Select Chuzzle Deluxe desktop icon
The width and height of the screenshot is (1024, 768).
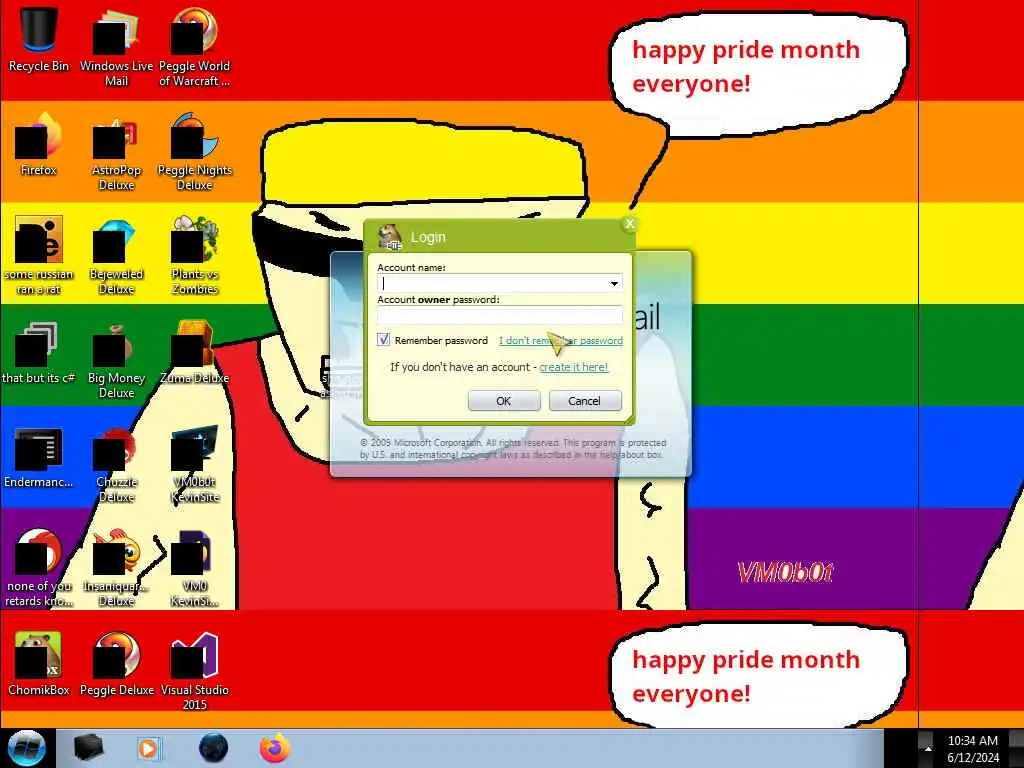click(116, 464)
